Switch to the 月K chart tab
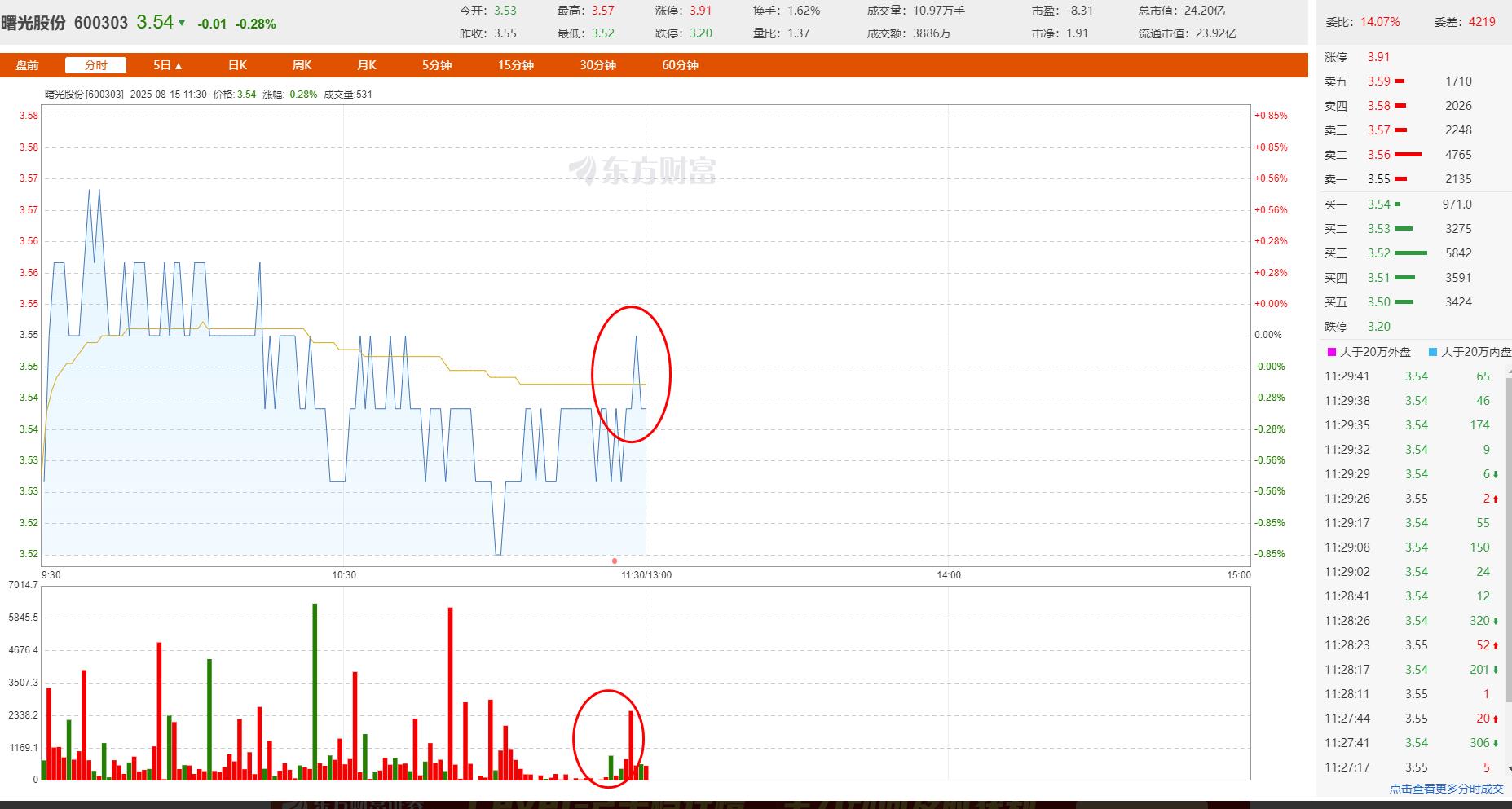The width and height of the screenshot is (1512, 809). 367,65
